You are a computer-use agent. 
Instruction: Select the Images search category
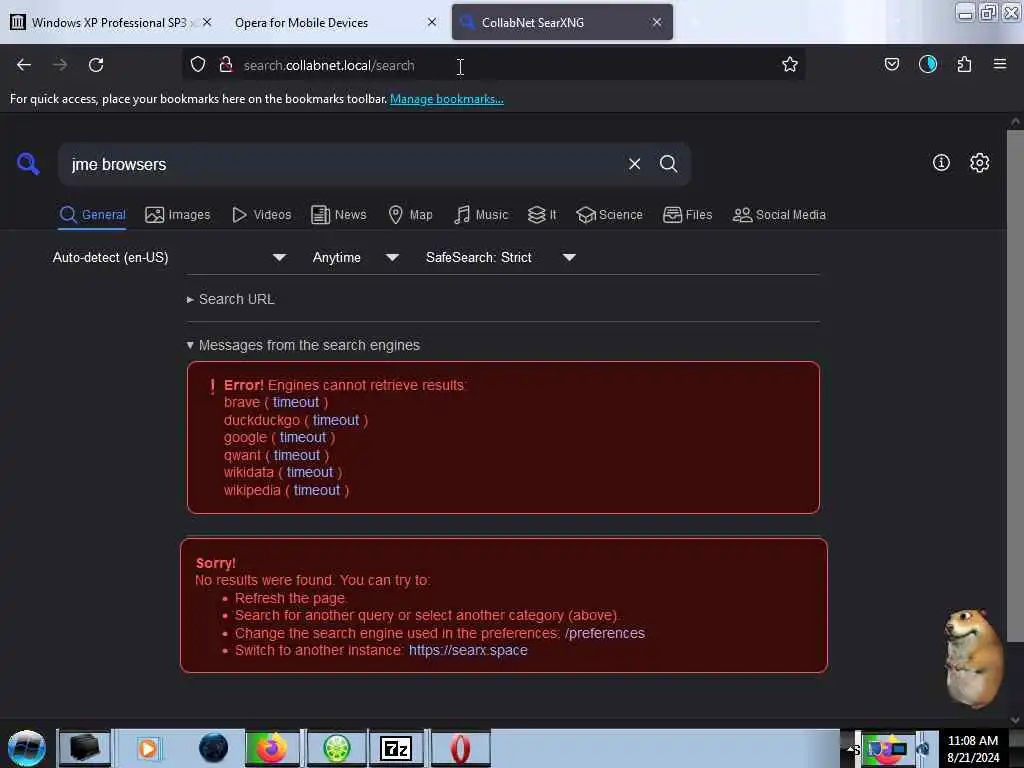click(178, 214)
